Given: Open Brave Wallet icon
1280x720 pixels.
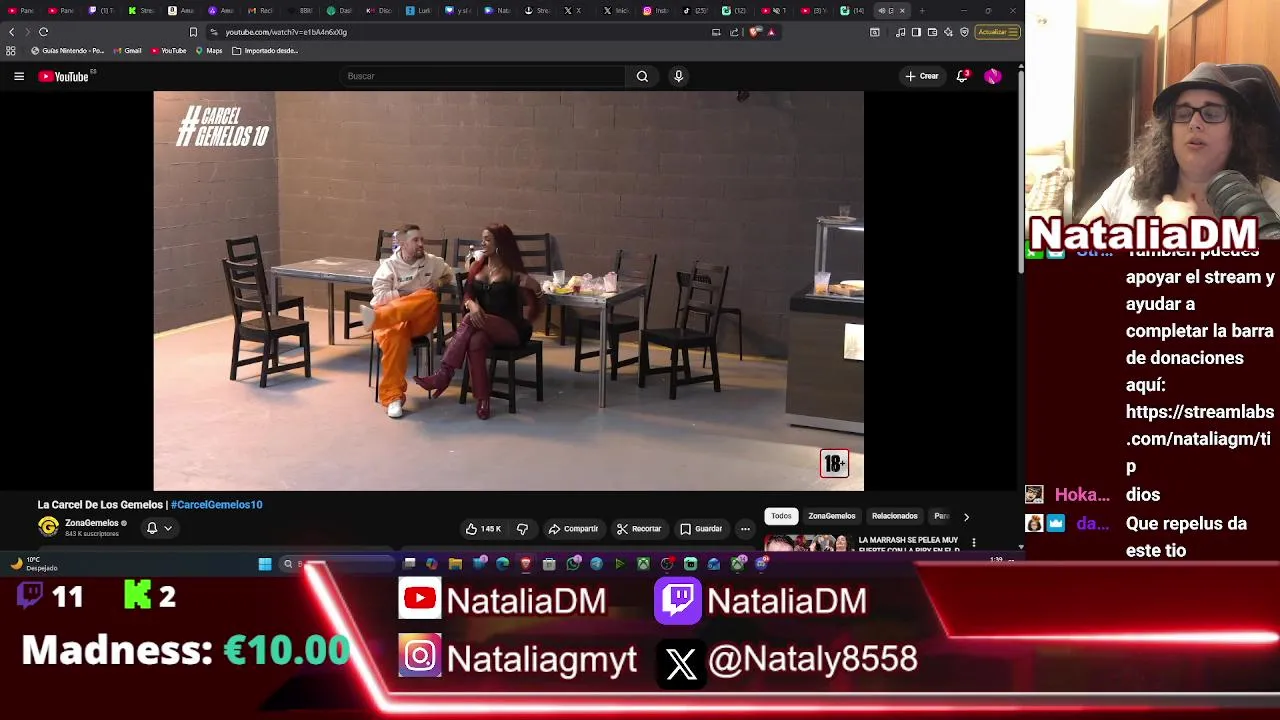Looking at the screenshot, I should (932, 32).
